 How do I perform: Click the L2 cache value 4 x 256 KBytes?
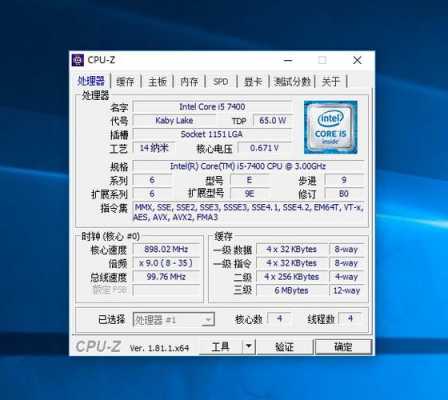(292, 277)
